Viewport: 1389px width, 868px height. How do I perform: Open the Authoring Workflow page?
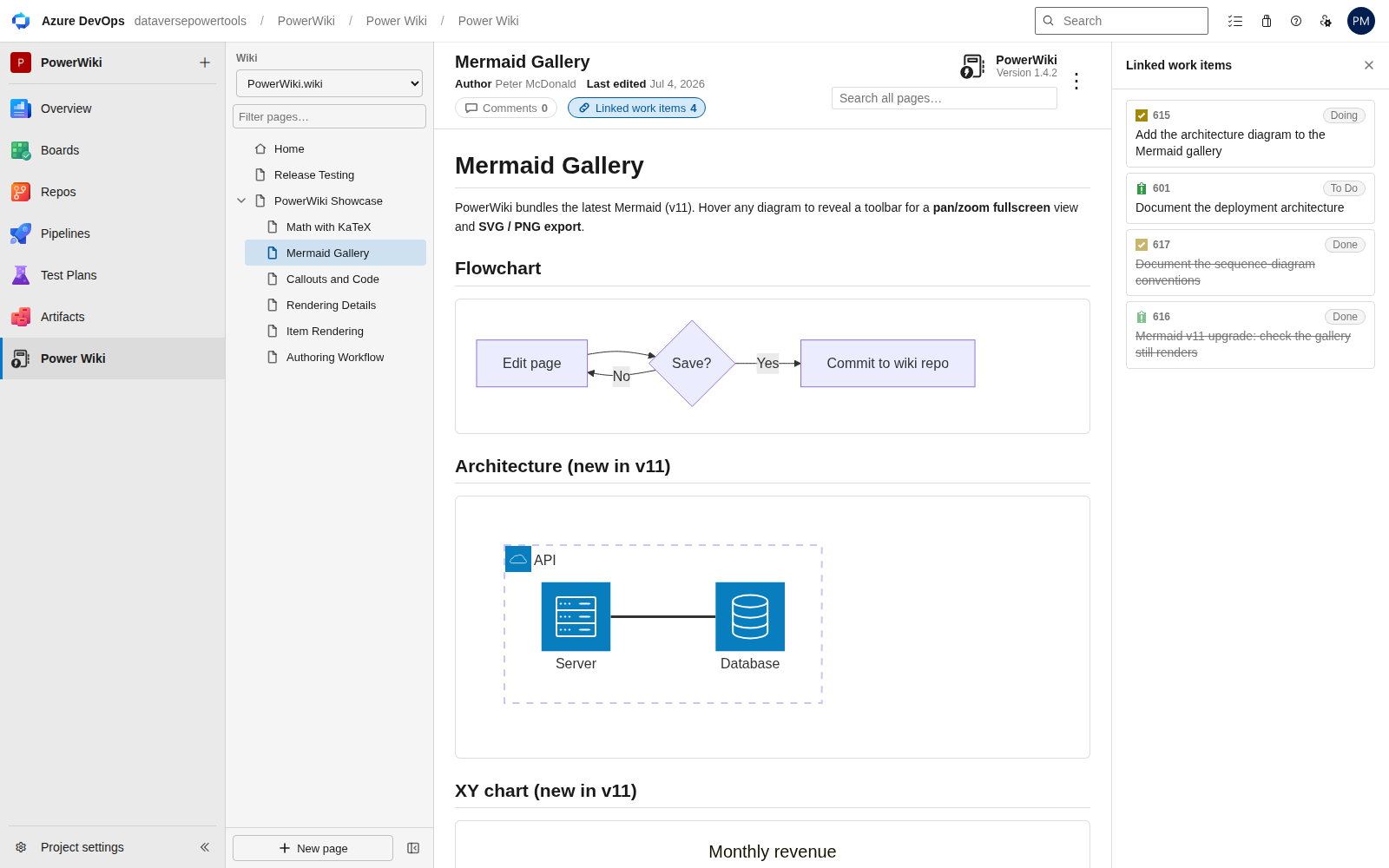click(x=335, y=357)
